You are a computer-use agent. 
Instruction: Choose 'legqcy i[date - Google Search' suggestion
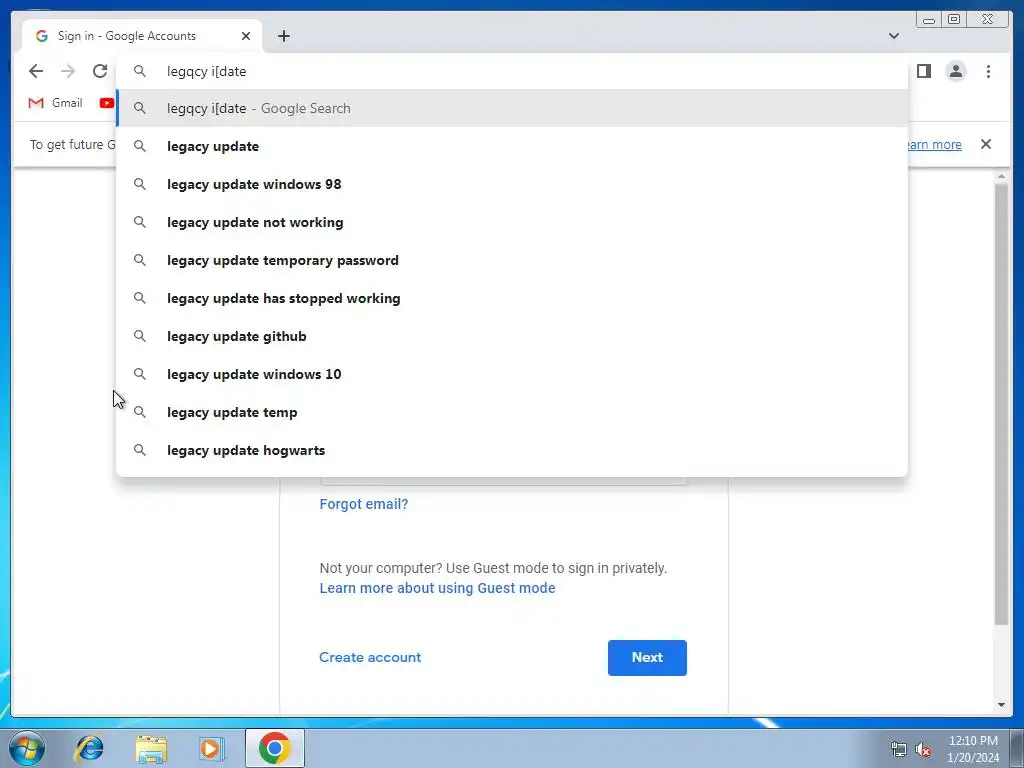point(512,108)
